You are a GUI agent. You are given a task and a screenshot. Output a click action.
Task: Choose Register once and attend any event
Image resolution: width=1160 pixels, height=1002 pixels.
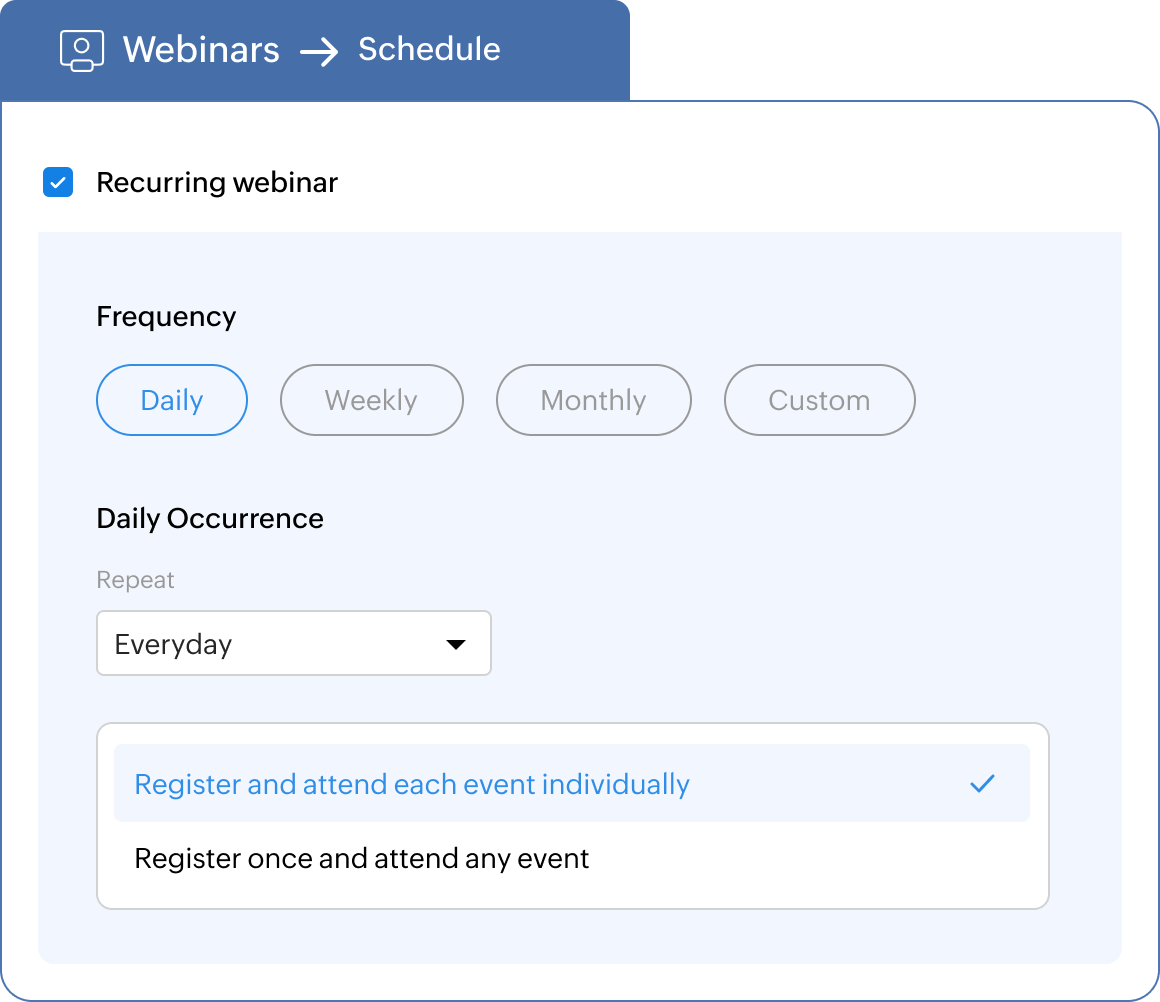pos(363,858)
